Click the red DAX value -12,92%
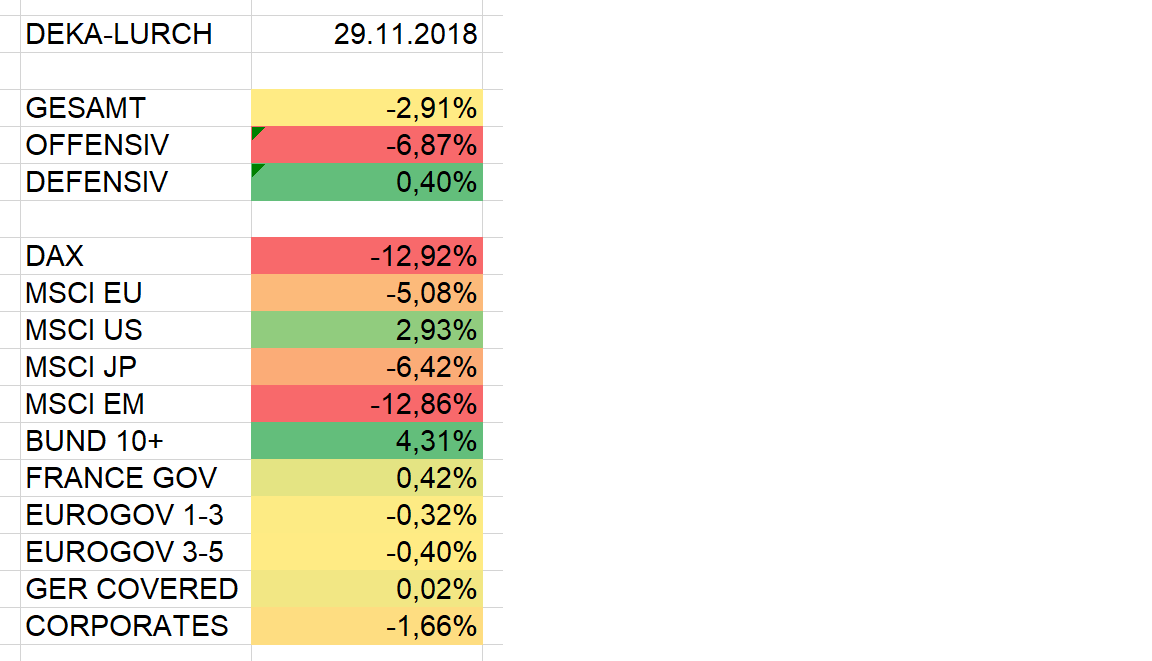Viewport: 1152px width, 661px height. pos(366,256)
